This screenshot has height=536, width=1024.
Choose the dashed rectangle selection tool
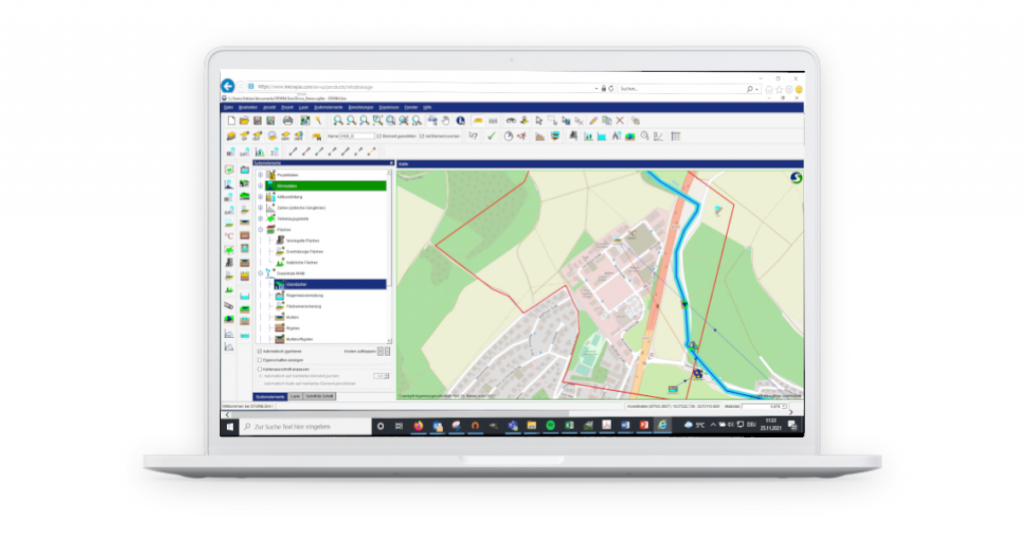pyautogui.click(x=552, y=121)
